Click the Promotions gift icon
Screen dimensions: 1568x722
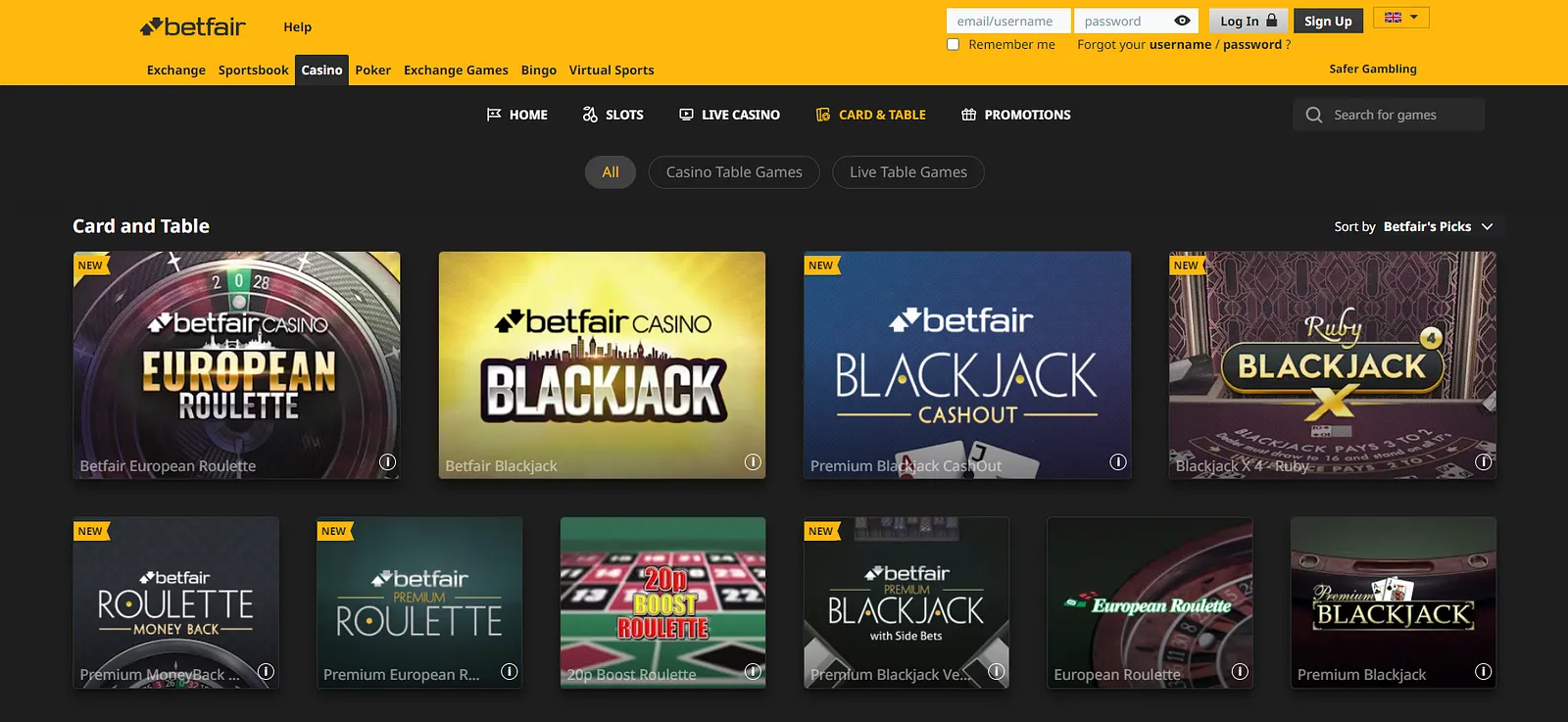coord(968,115)
